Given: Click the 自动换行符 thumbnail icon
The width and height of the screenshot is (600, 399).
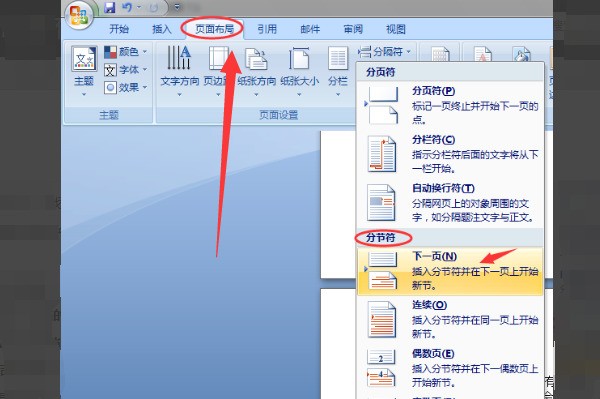Looking at the screenshot, I should [381, 203].
